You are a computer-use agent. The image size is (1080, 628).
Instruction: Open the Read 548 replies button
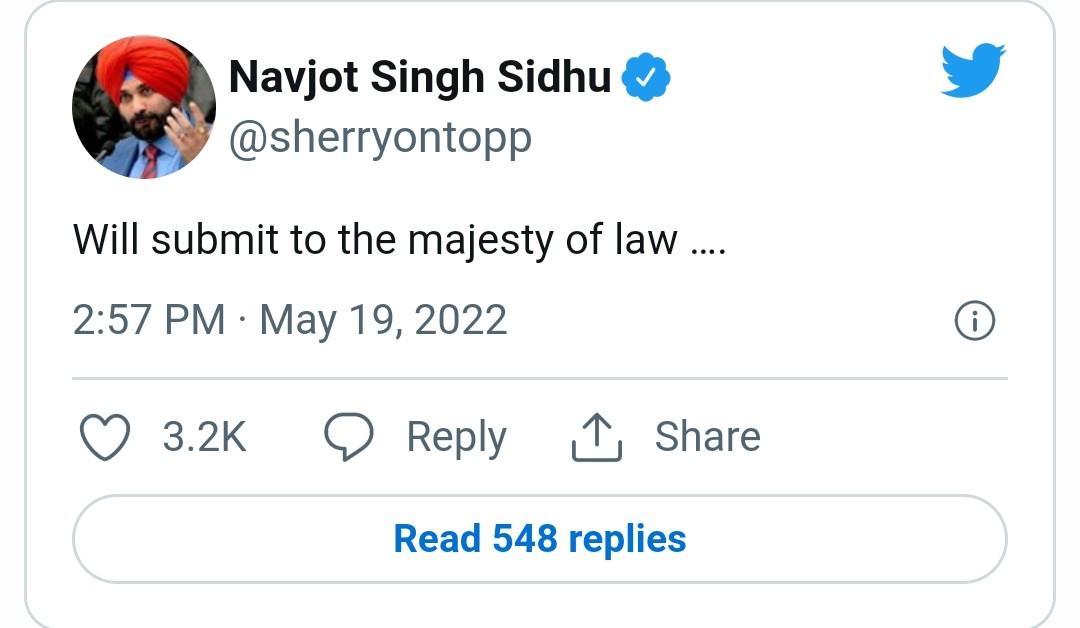pyautogui.click(x=540, y=539)
